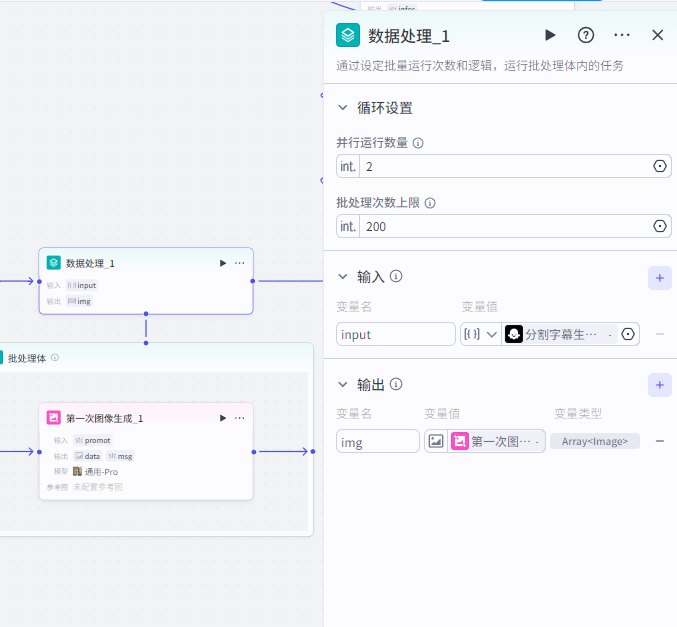Click the 通用-Pro model label
This screenshot has height=627, width=677.
101,472
